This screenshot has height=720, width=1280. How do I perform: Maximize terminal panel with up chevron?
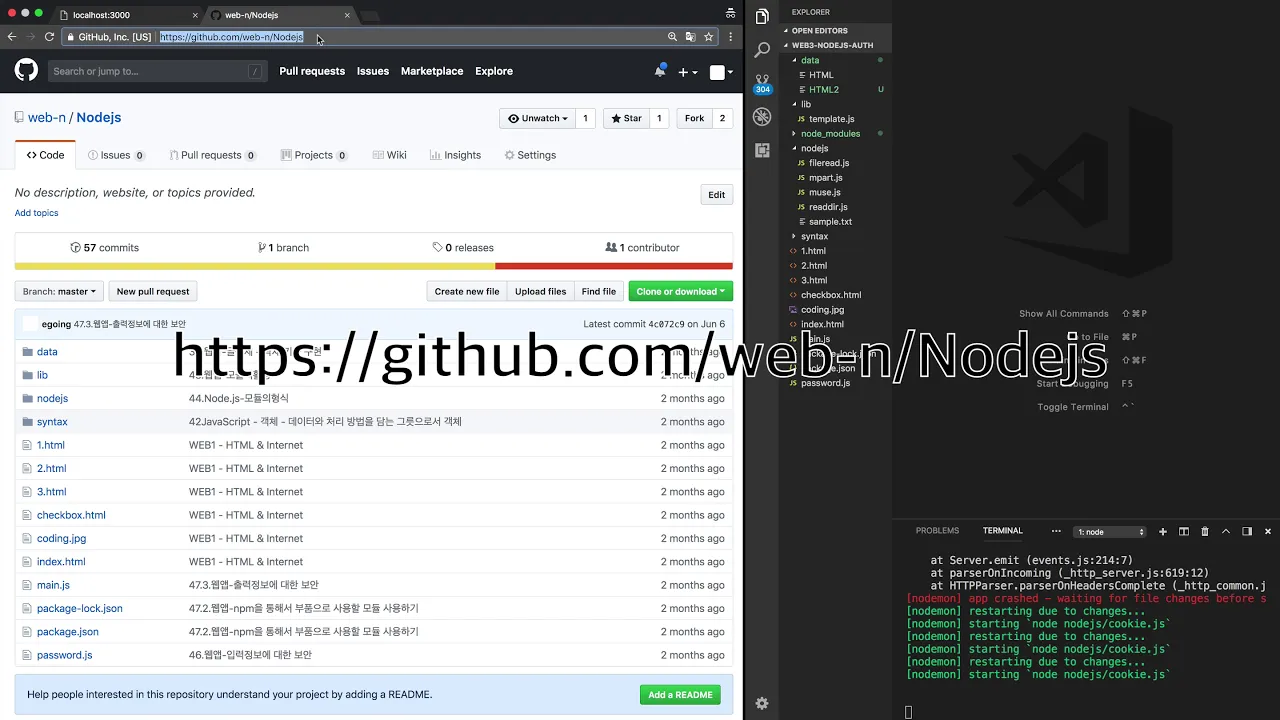(x=1226, y=531)
